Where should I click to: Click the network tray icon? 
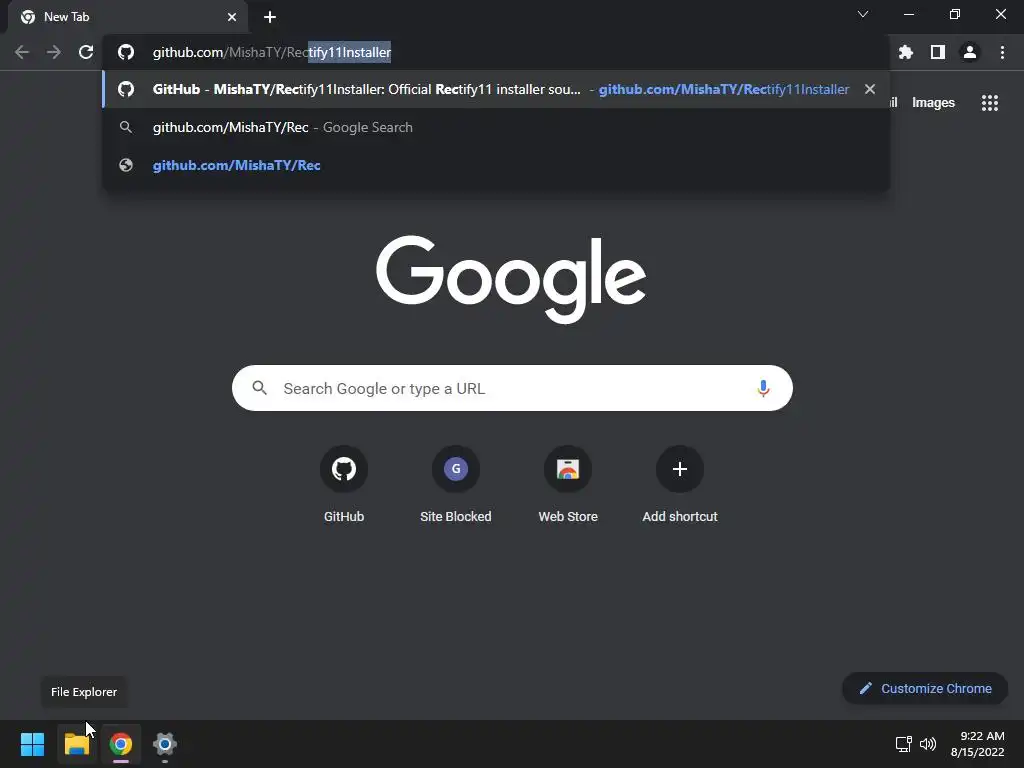[x=904, y=744]
